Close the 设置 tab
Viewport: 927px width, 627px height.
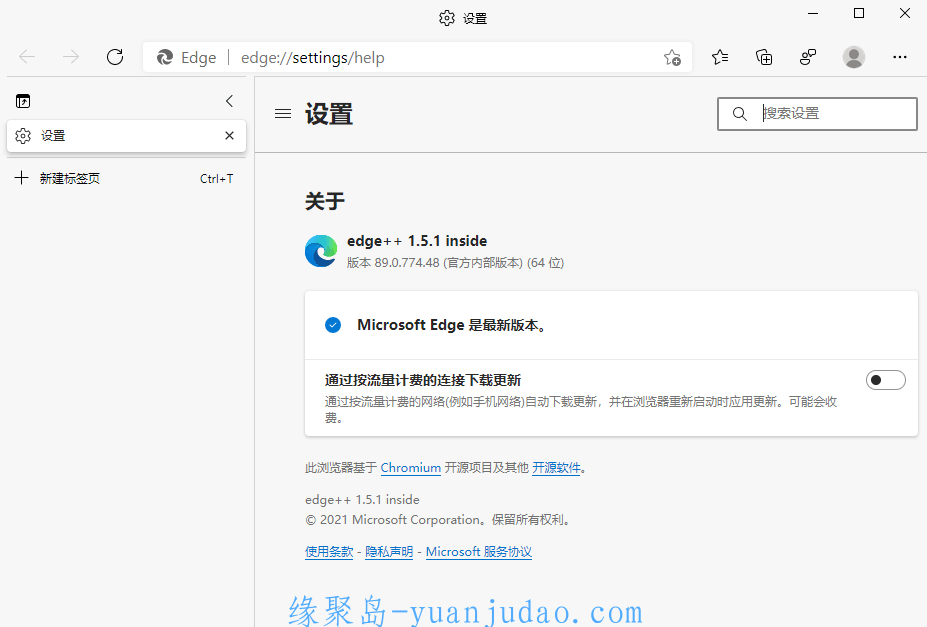[x=229, y=135]
